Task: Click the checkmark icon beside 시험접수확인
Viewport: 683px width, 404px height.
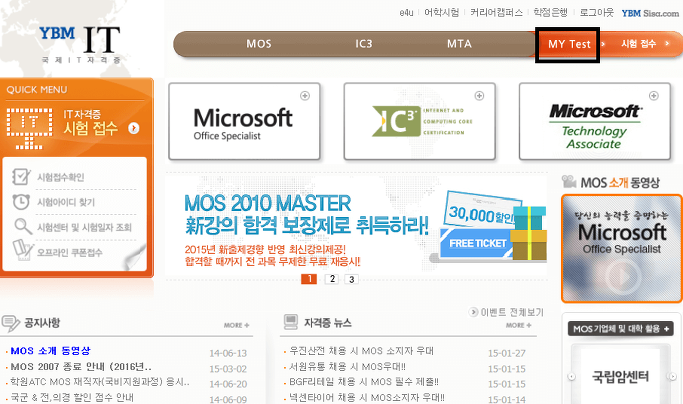Action: [21, 177]
